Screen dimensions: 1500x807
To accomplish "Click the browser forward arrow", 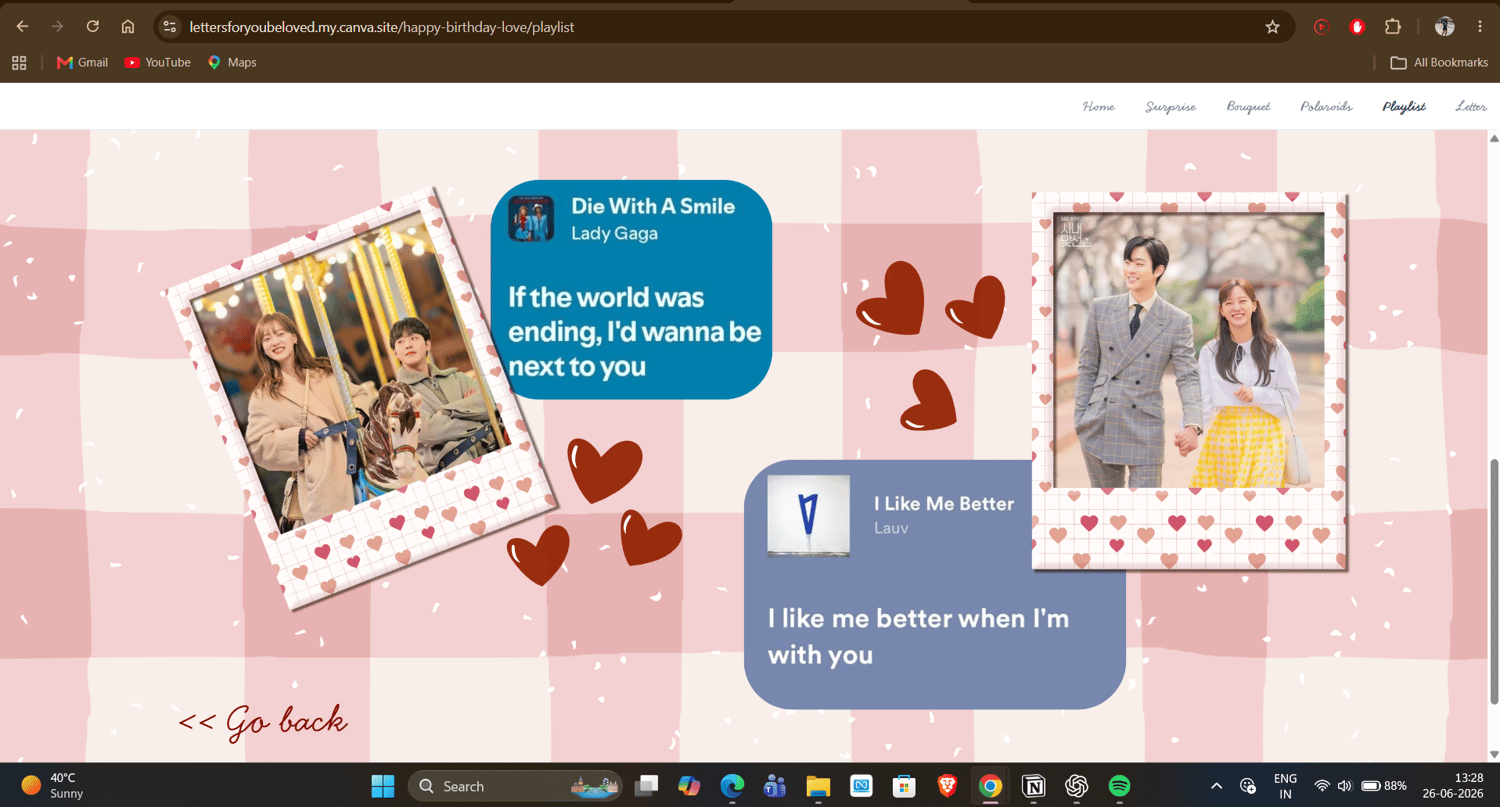I will [x=57, y=27].
